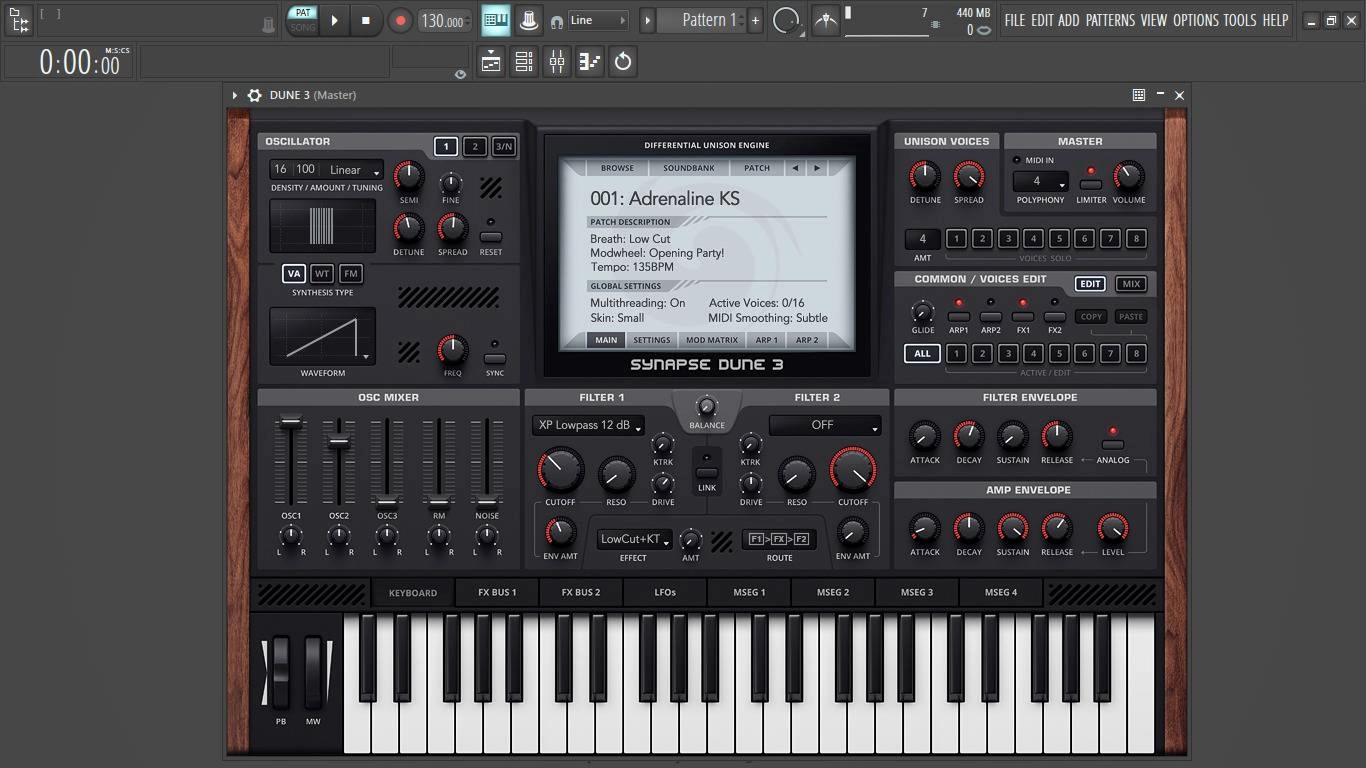1366x768 pixels.
Task: Click the pitch bend PB wheel
Action: pyautogui.click(x=281, y=672)
